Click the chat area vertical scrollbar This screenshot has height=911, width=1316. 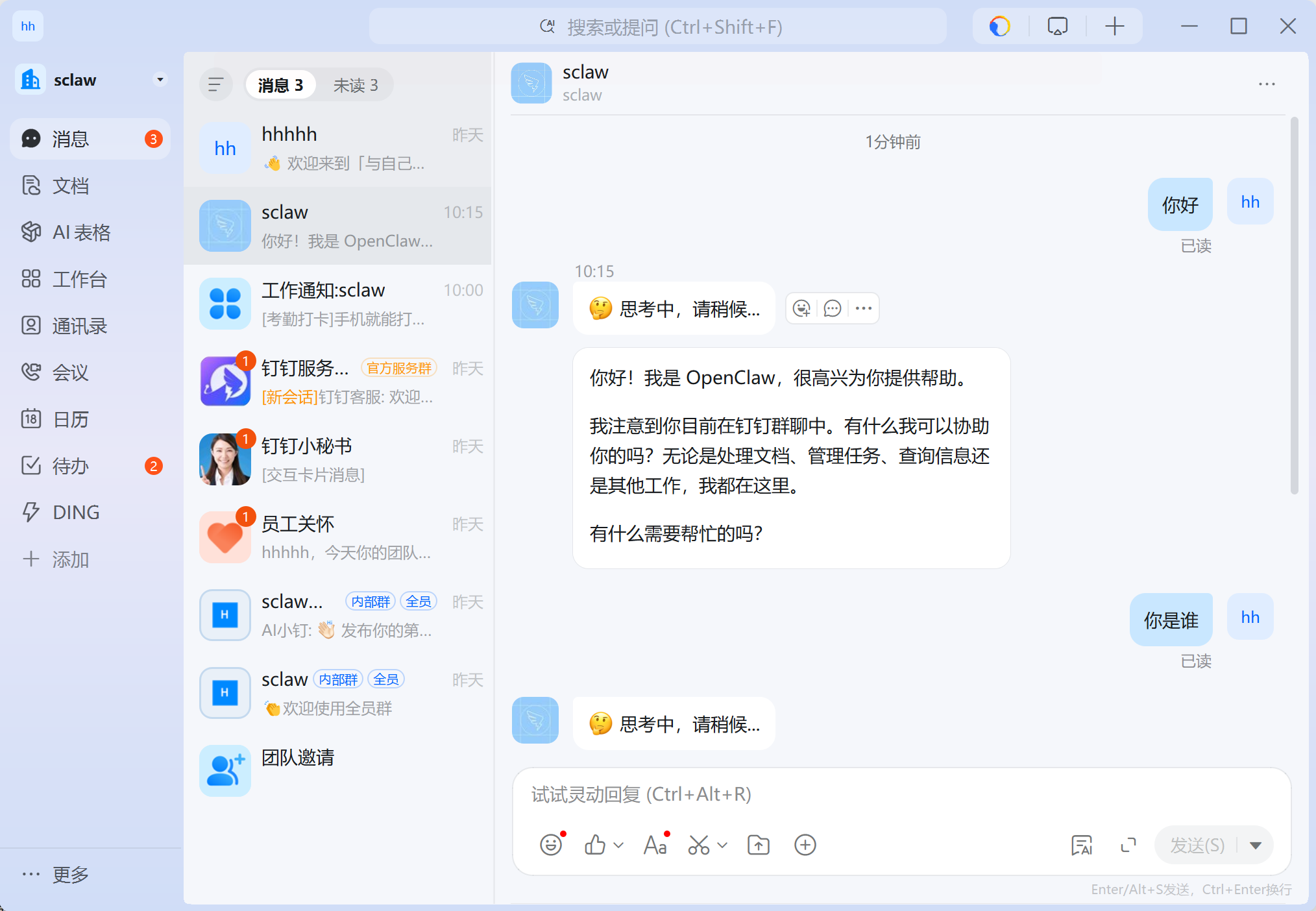[1294, 305]
